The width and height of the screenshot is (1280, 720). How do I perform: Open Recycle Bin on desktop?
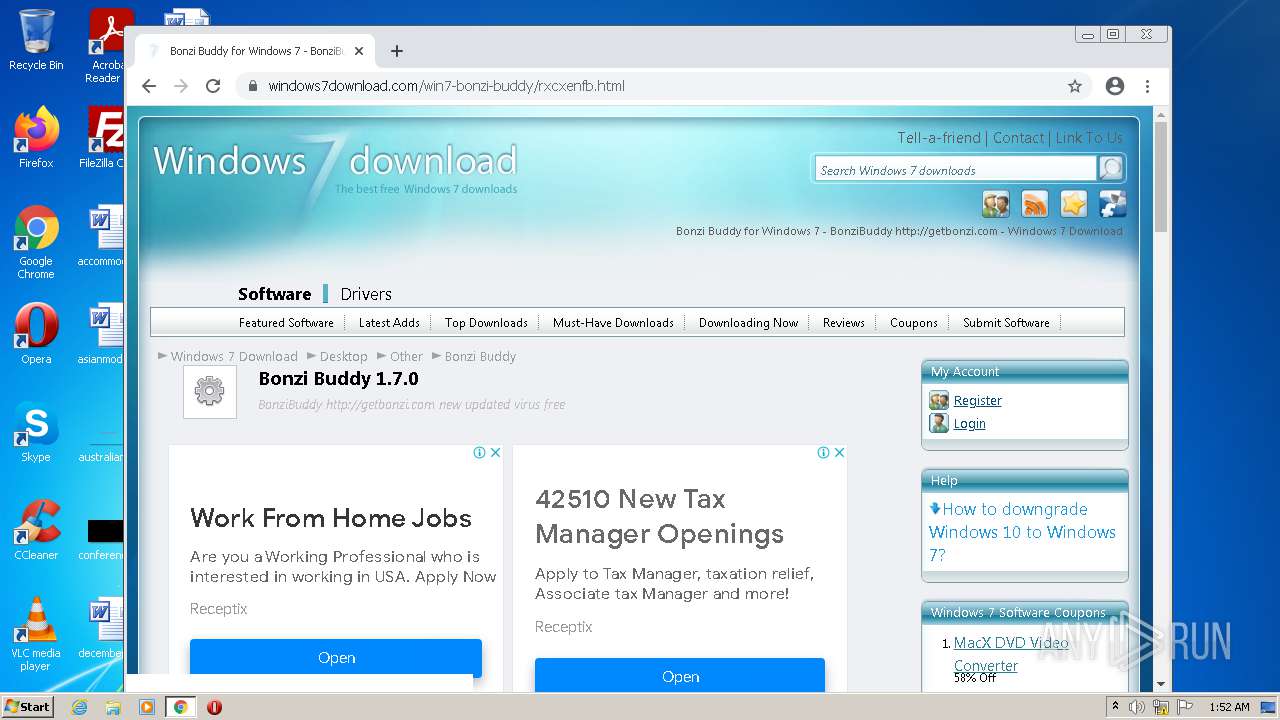click(36, 40)
